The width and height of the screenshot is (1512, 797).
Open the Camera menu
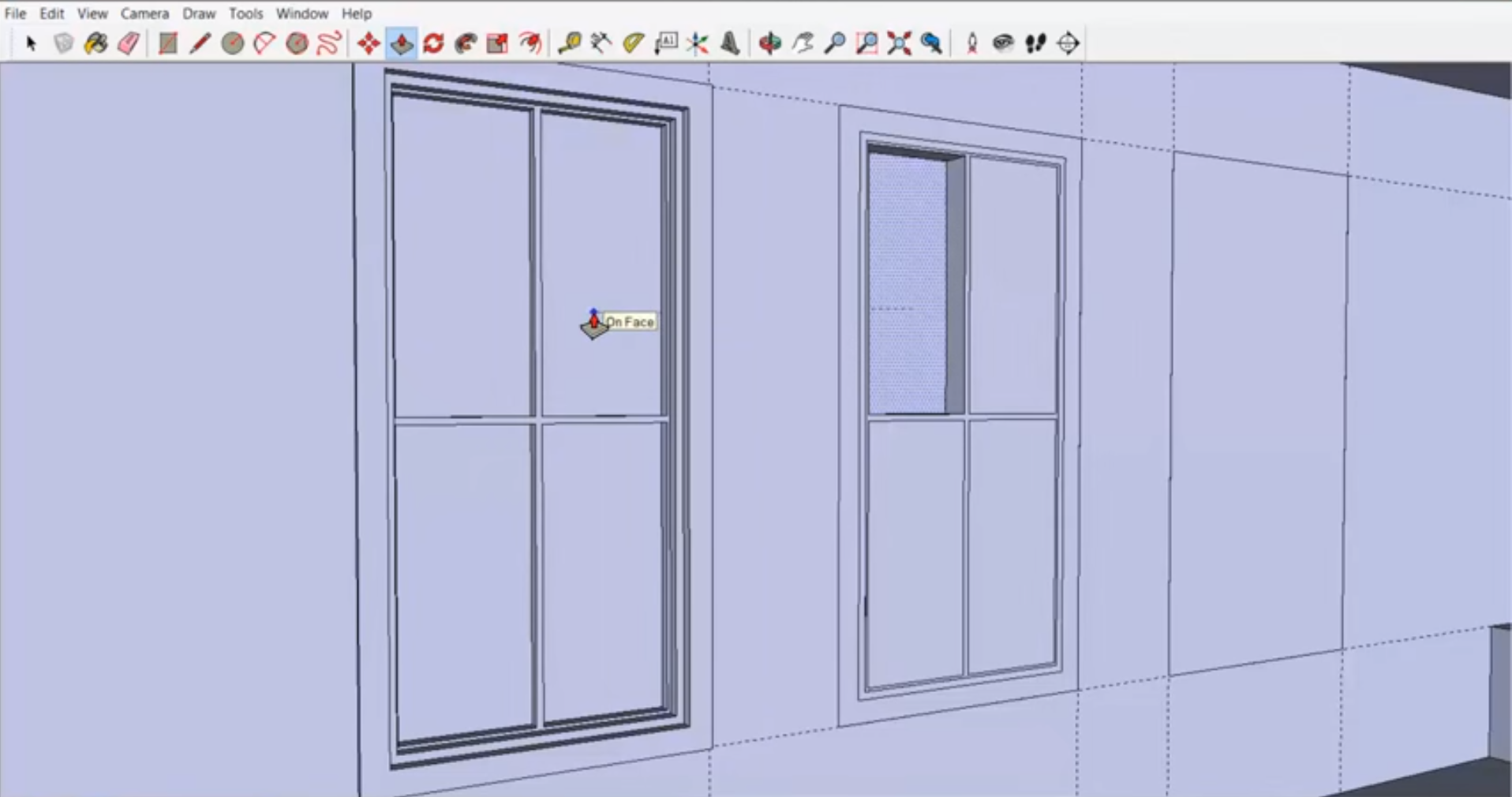144,13
